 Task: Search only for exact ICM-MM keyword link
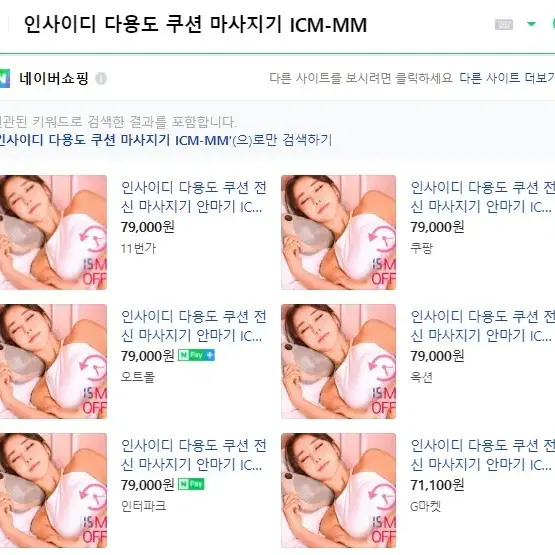coord(165,140)
